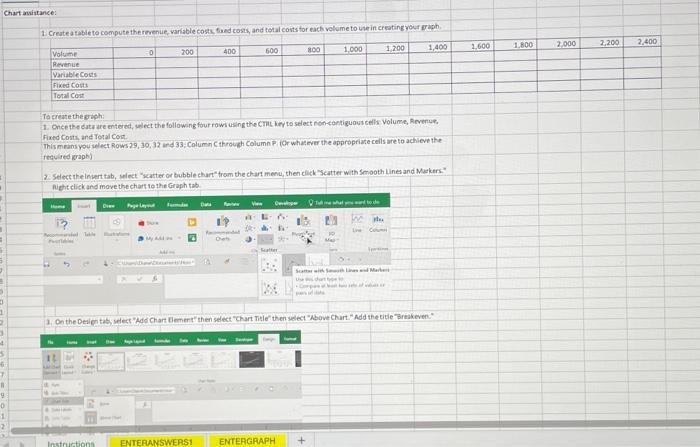Image resolution: width=700 pixels, height=447 pixels.
Task: Open the ENTERGRAPH sheet tab
Action: (247, 441)
